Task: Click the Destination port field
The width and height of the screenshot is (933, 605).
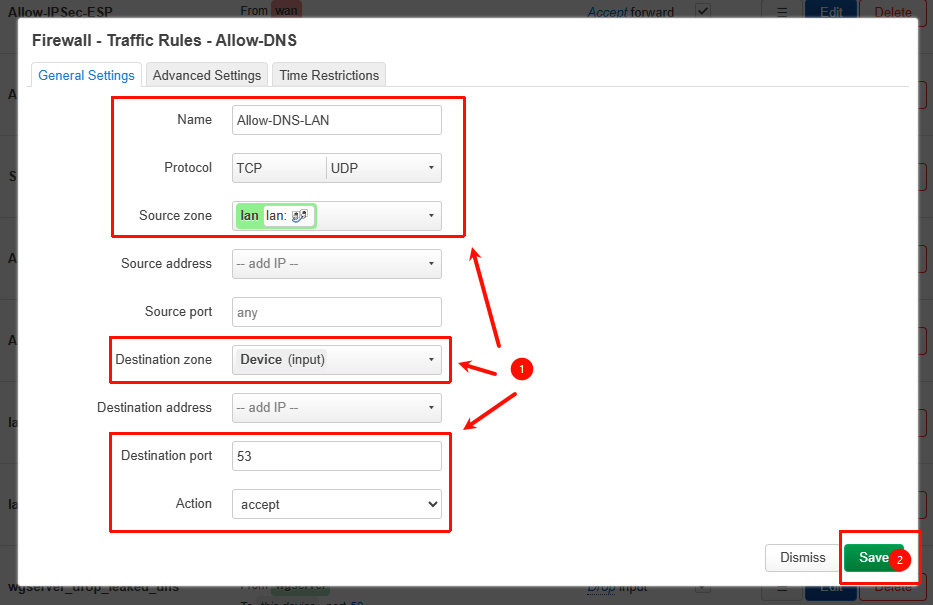Action: 336,456
